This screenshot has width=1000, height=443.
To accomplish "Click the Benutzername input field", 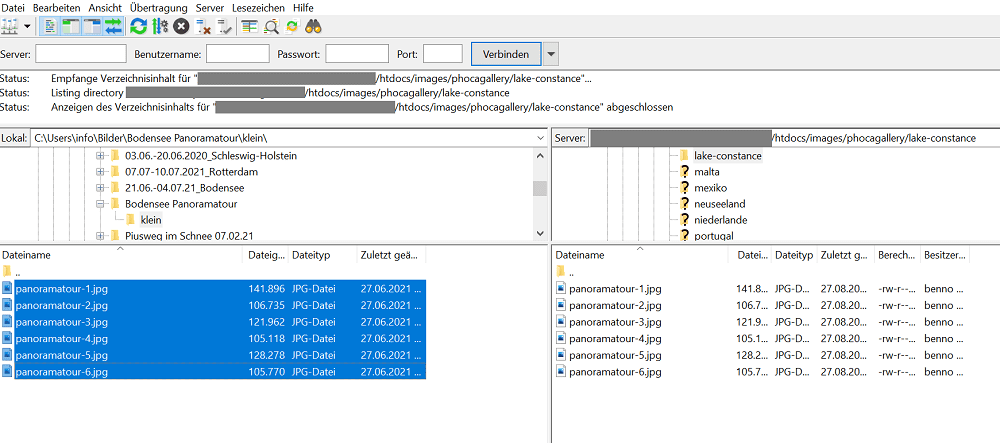I will [x=237, y=54].
